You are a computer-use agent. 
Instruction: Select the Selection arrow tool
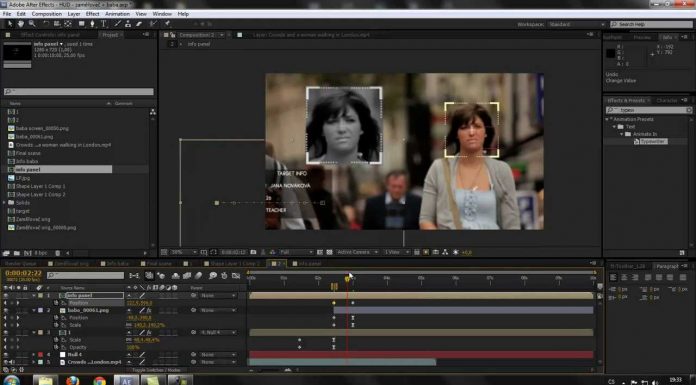(10, 24)
